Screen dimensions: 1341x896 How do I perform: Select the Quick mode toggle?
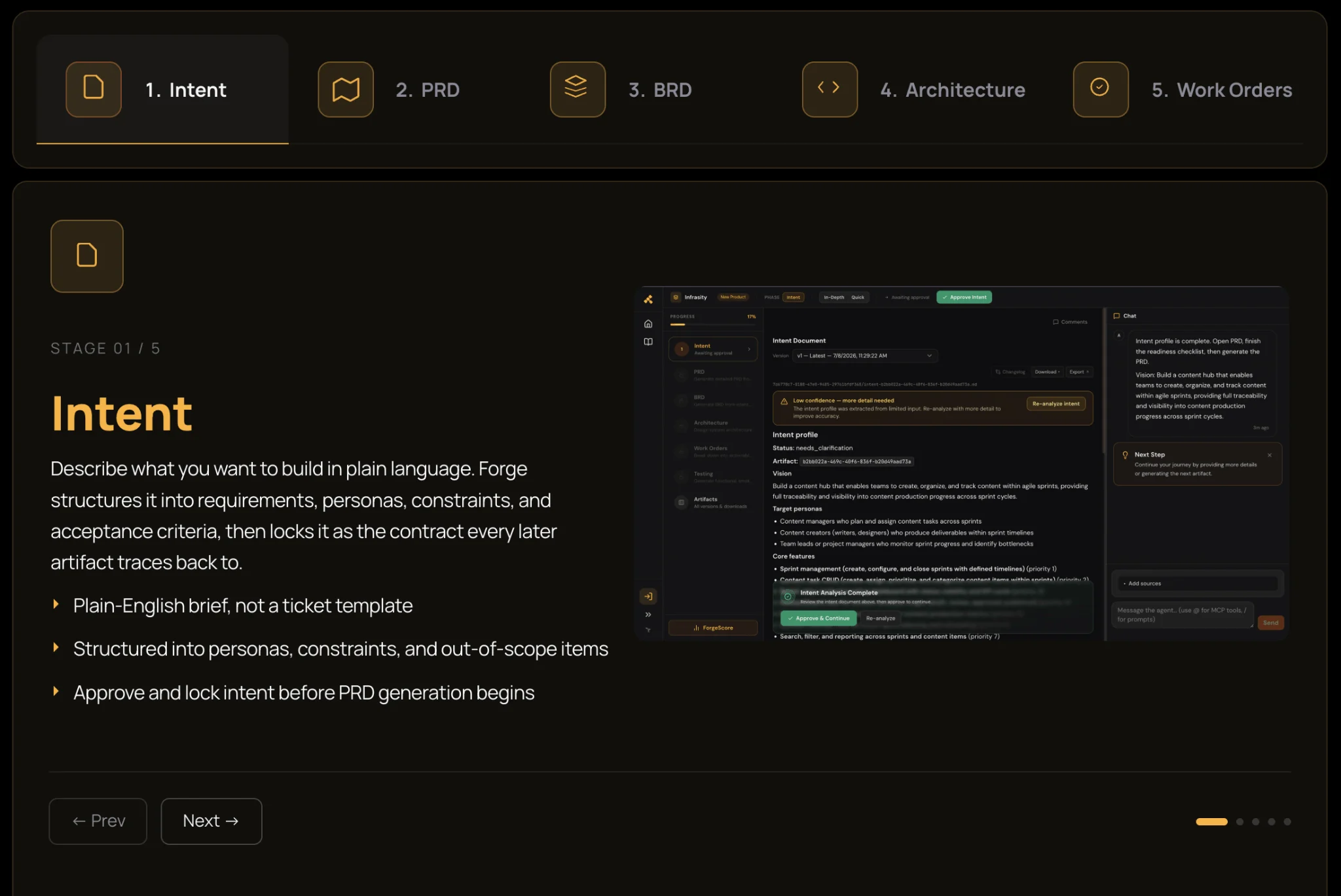(858, 297)
